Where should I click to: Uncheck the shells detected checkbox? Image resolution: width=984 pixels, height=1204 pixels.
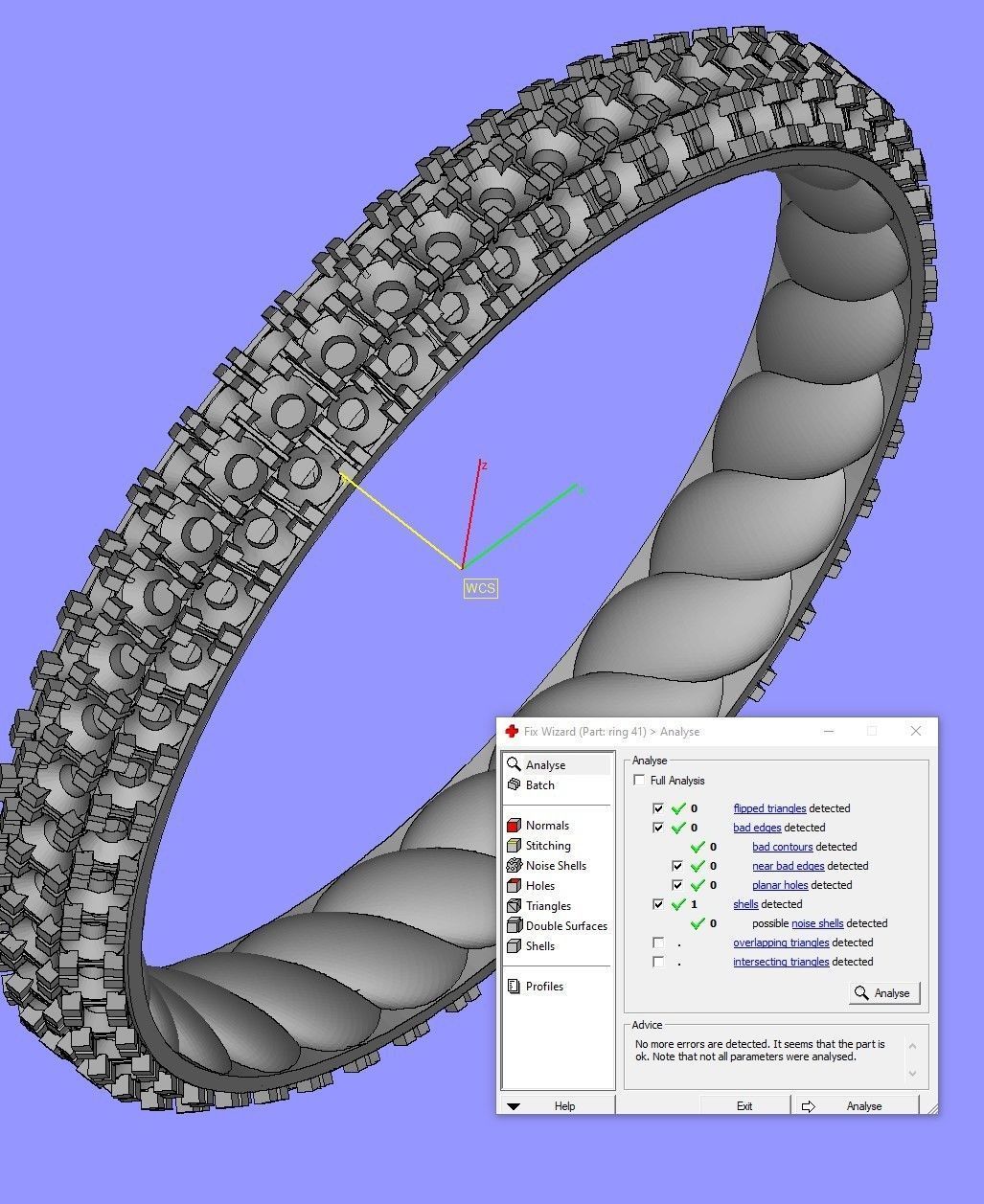pos(658,904)
